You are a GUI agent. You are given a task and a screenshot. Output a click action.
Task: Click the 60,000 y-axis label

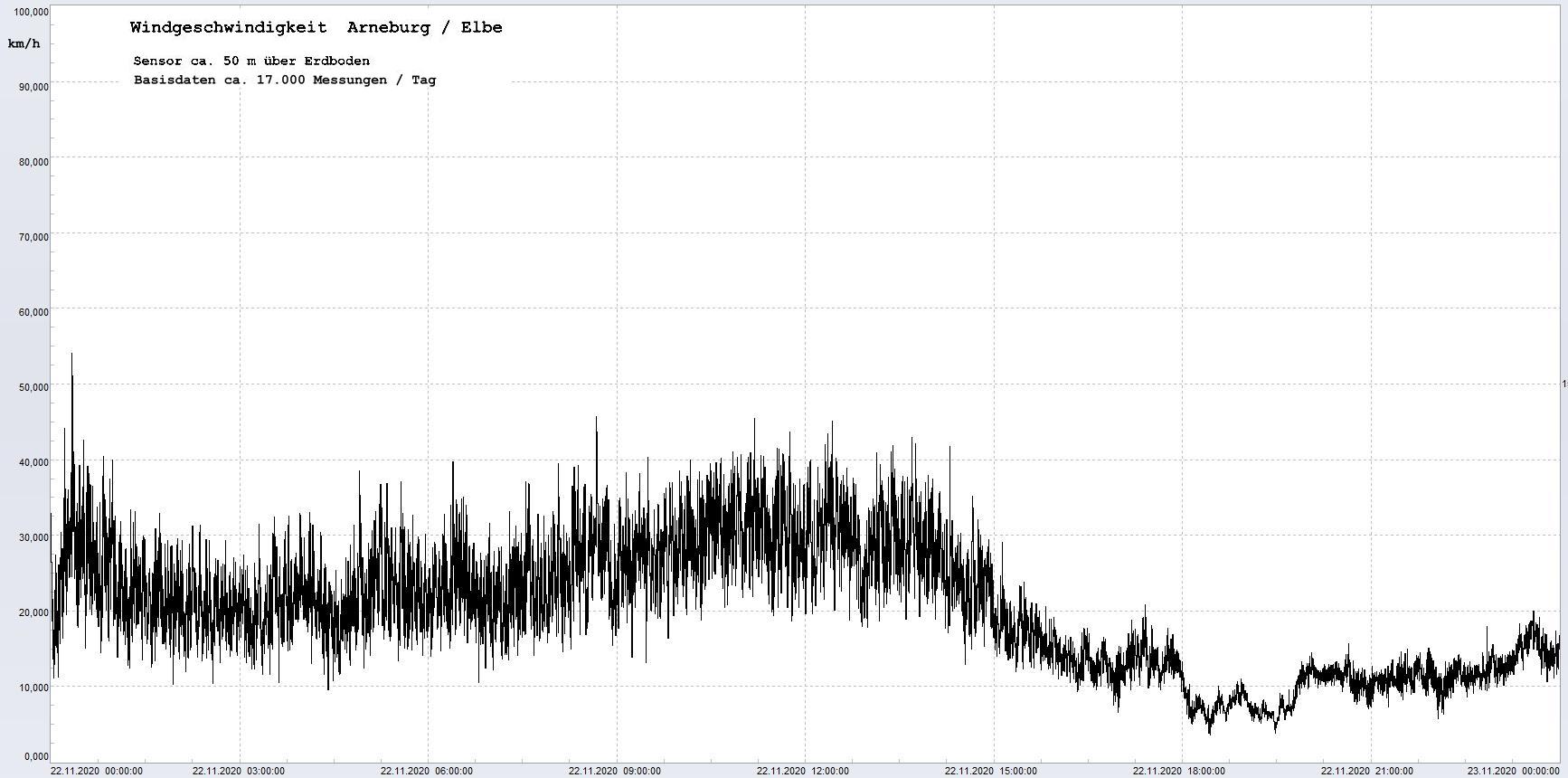coord(33,312)
